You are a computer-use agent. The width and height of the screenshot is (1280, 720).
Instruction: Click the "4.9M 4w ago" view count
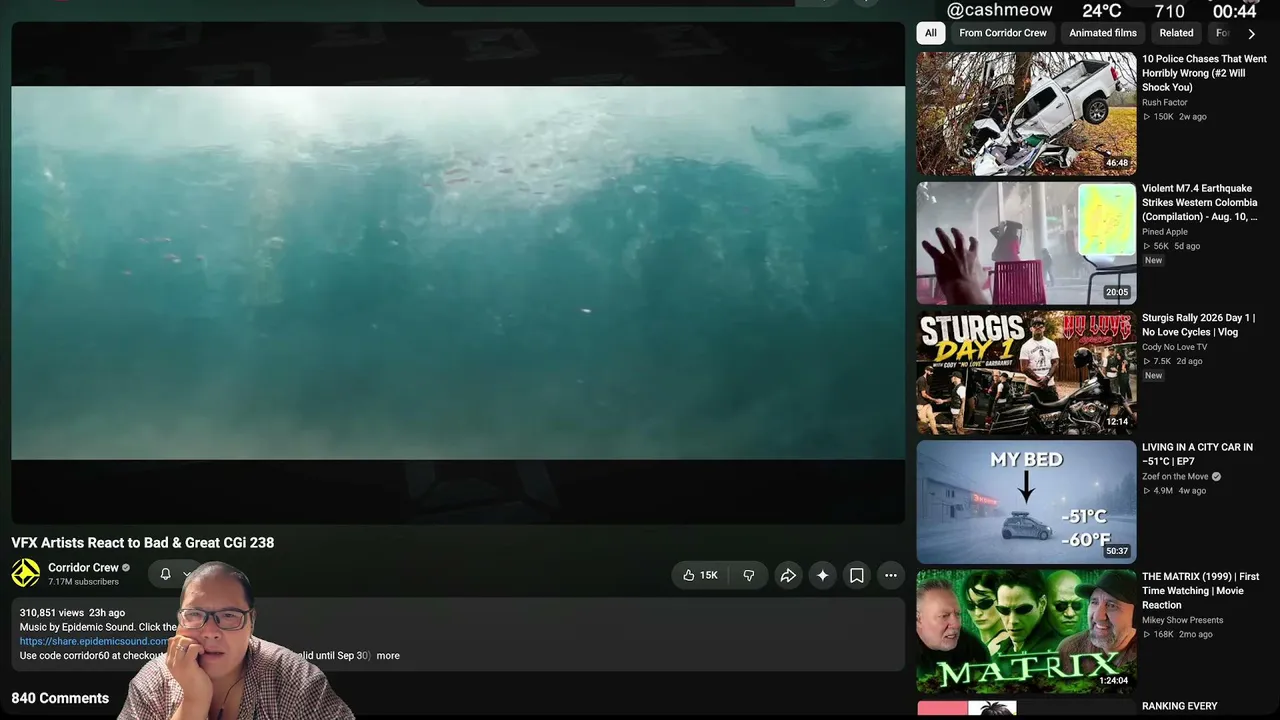tap(1175, 491)
